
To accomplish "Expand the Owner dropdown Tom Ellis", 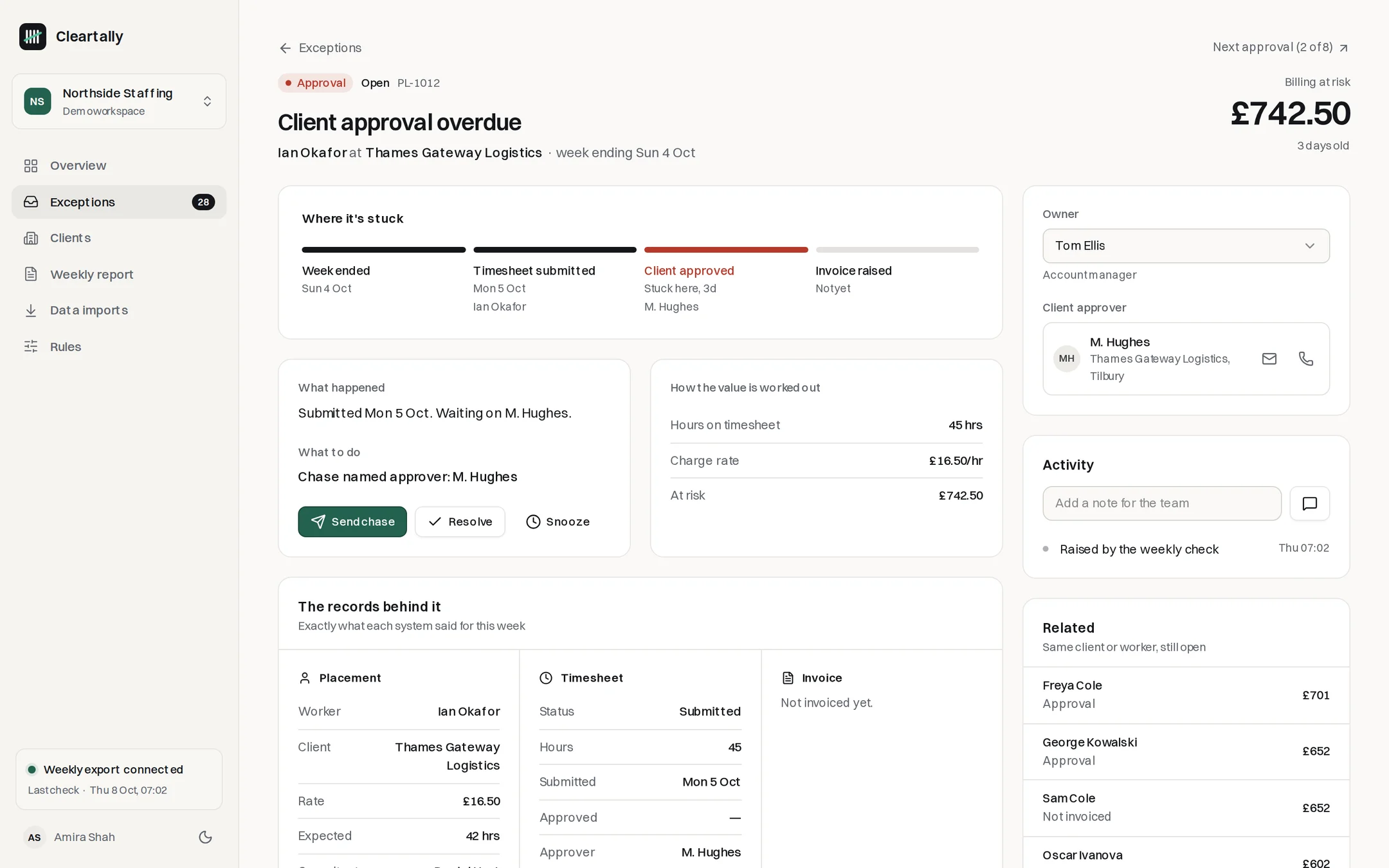I will click(x=1186, y=246).
